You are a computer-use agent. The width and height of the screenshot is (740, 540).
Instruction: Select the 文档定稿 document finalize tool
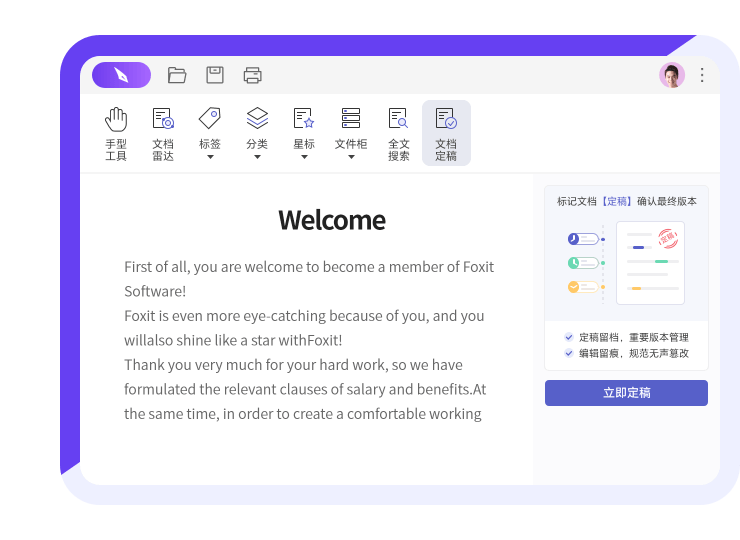pos(446,133)
